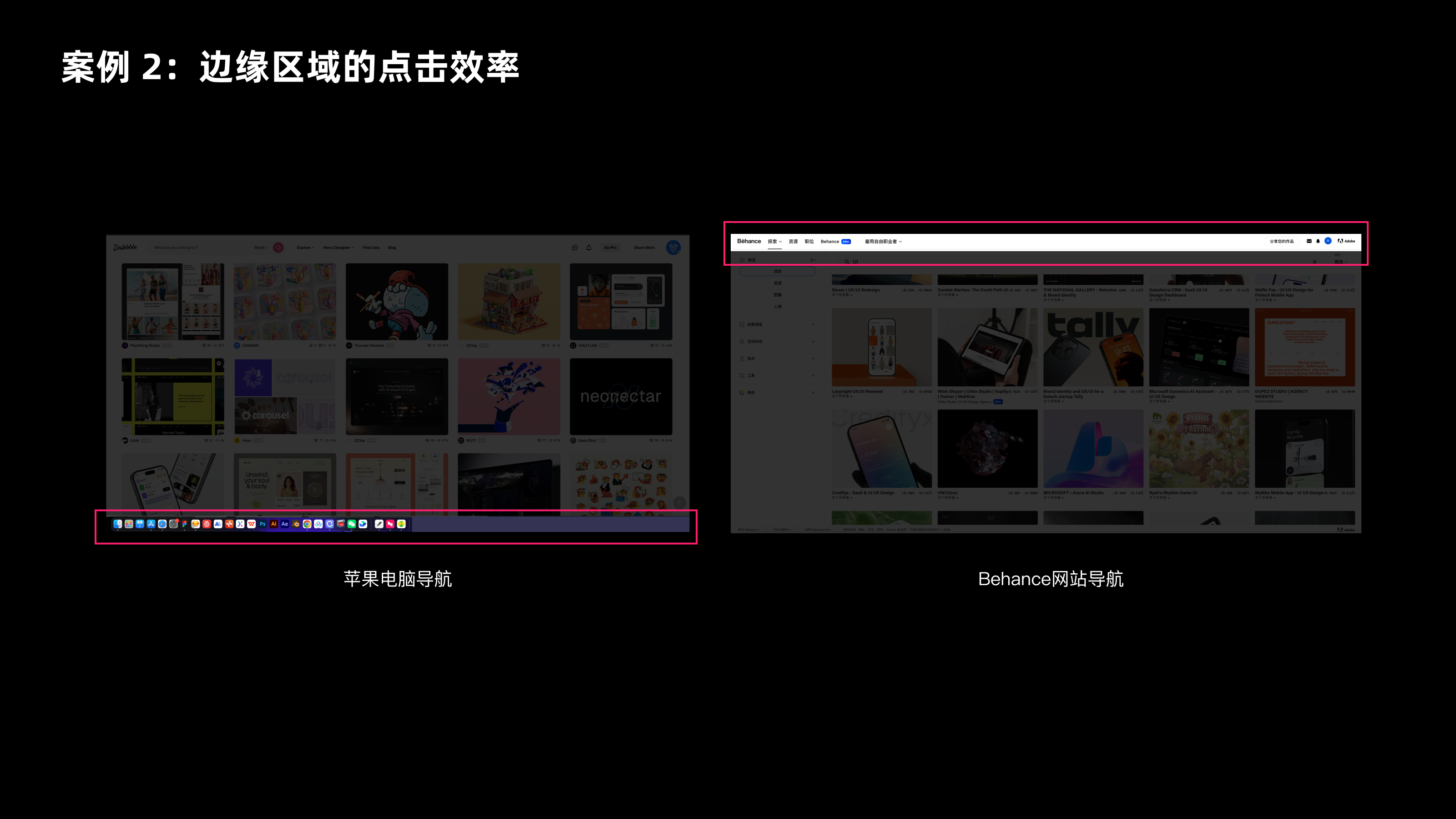Click the Adobe logo in Behance header
The height and width of the screenshot is (819, 1456).
click(1346, 241)
